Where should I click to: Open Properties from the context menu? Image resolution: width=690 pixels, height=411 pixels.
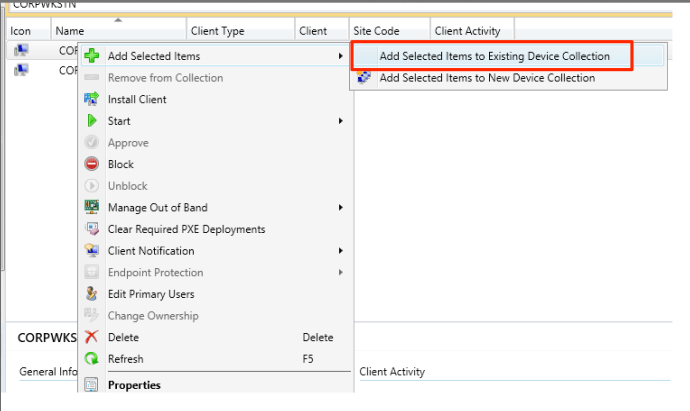[x=215, y=385]
